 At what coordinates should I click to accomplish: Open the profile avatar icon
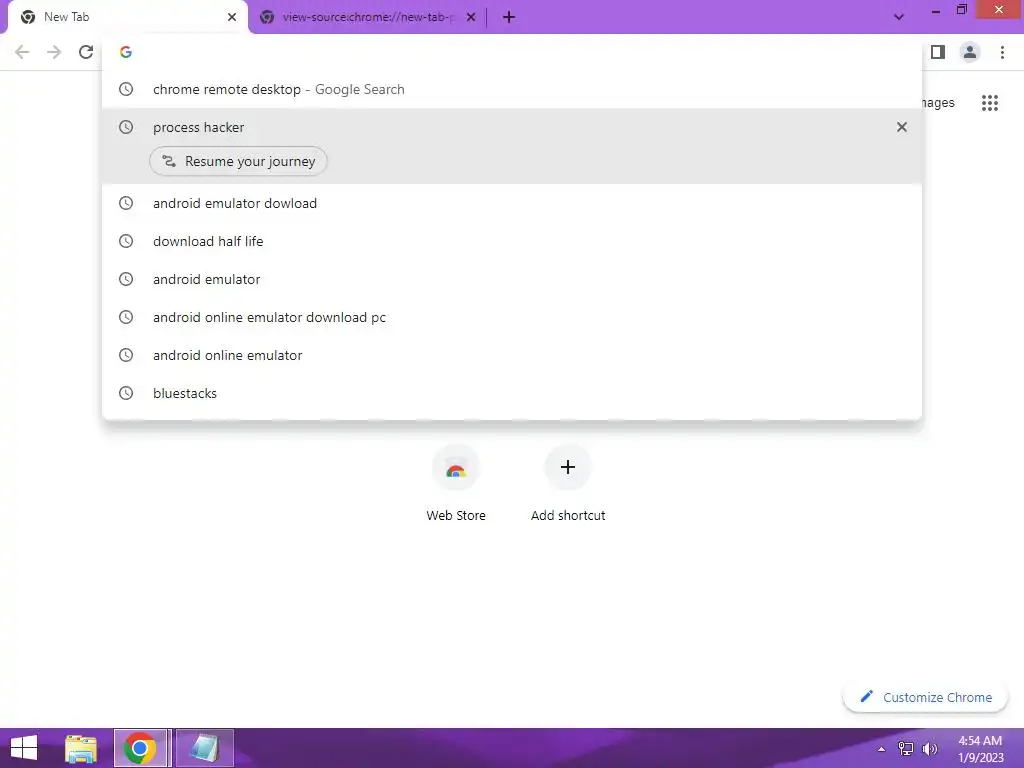click(x=970, y=52)
